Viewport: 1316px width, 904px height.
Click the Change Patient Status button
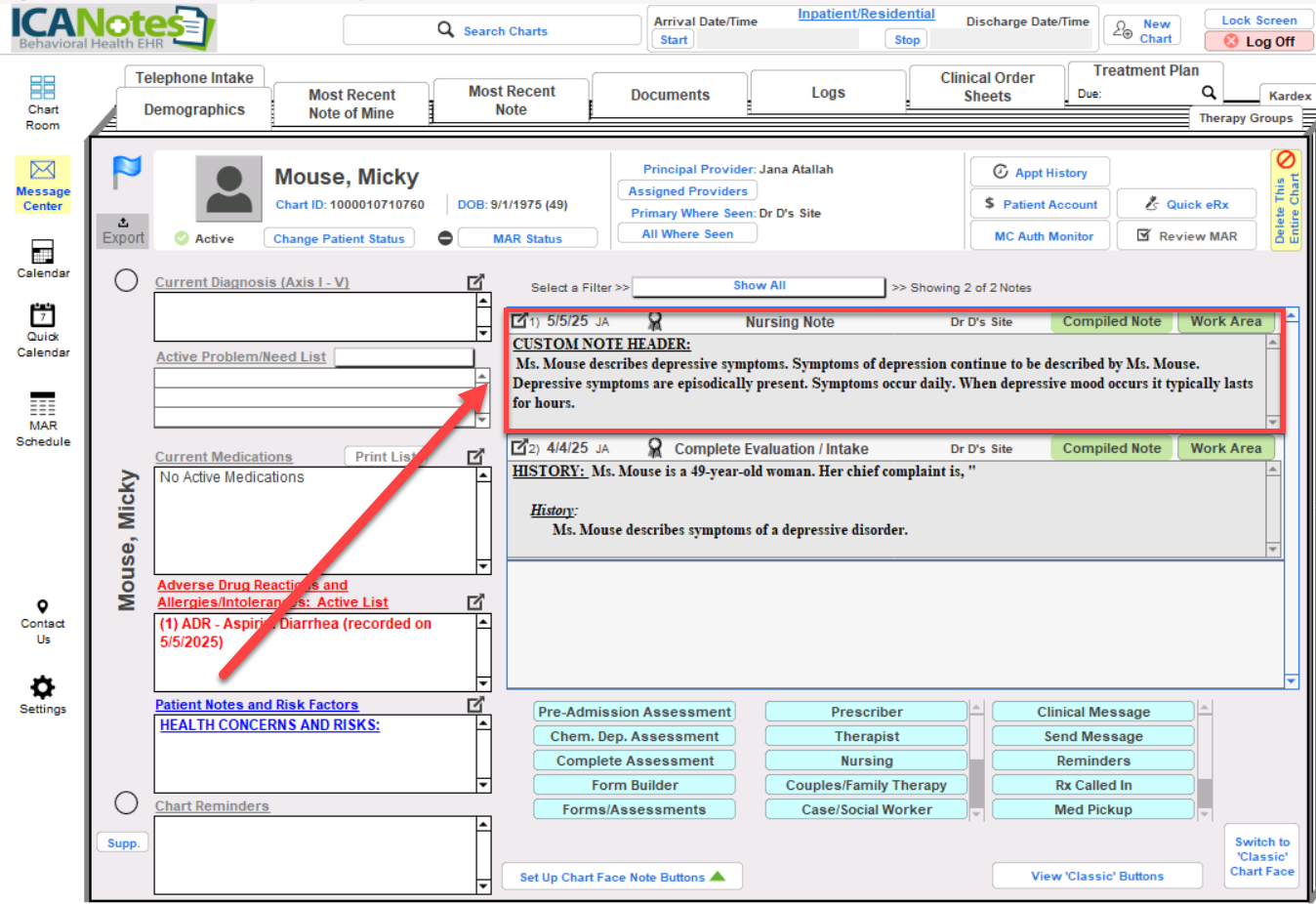pyautogui.click(x=339, y=238)
